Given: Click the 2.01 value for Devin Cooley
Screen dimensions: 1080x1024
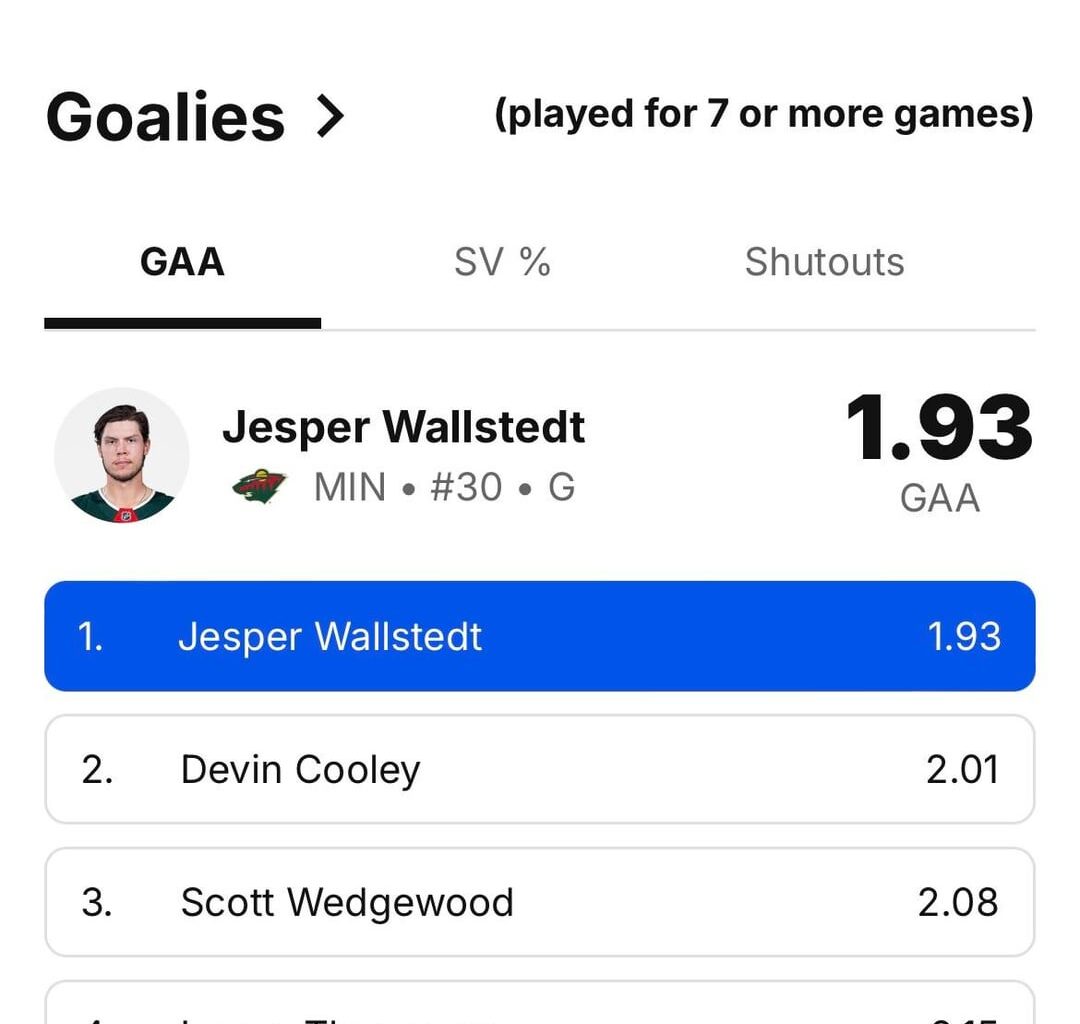Looking at the screenshot, I should [x=962, y=769].
